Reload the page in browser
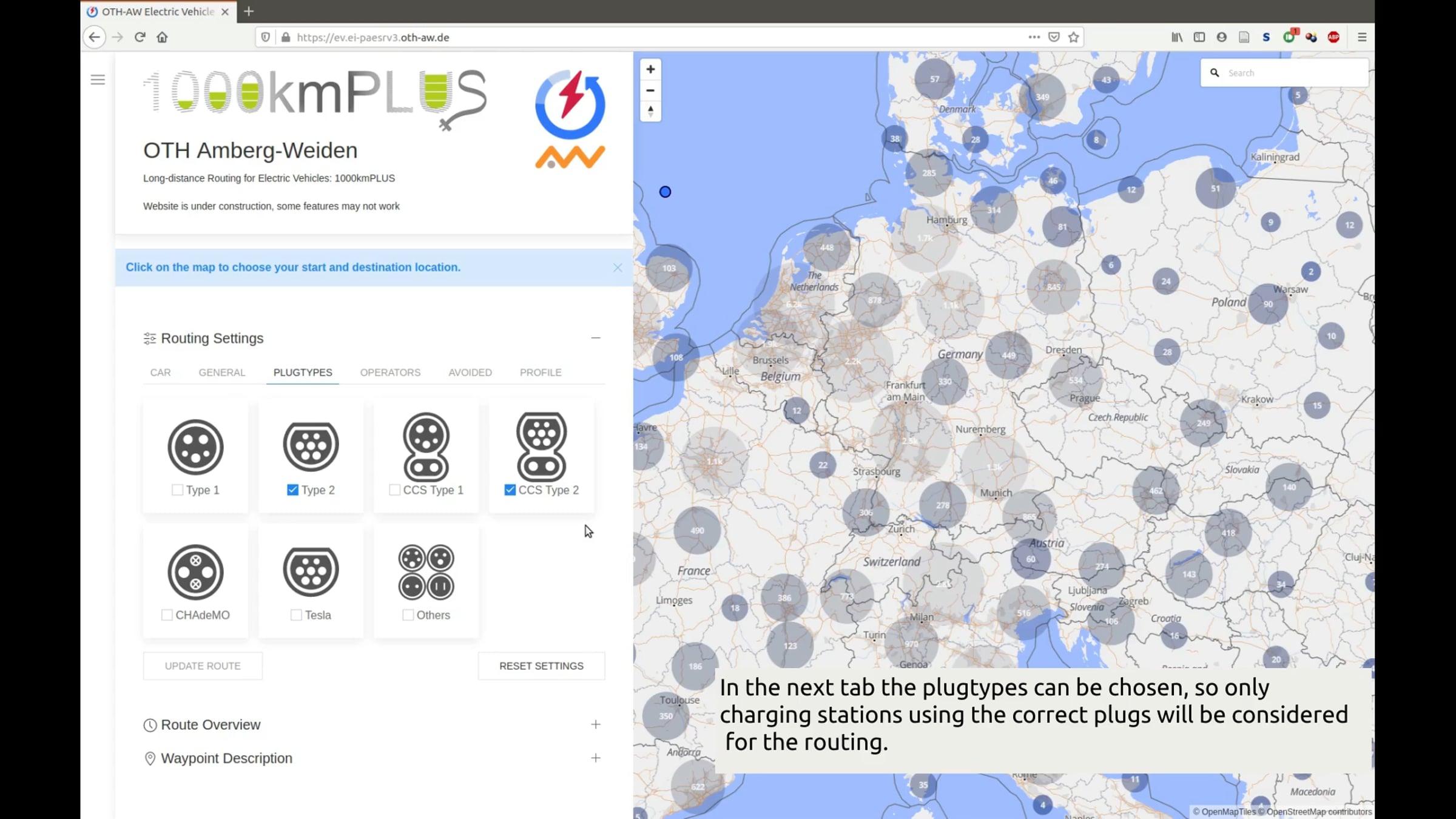1456x819 pixels. pyautogui.click(x=140, y=37)
